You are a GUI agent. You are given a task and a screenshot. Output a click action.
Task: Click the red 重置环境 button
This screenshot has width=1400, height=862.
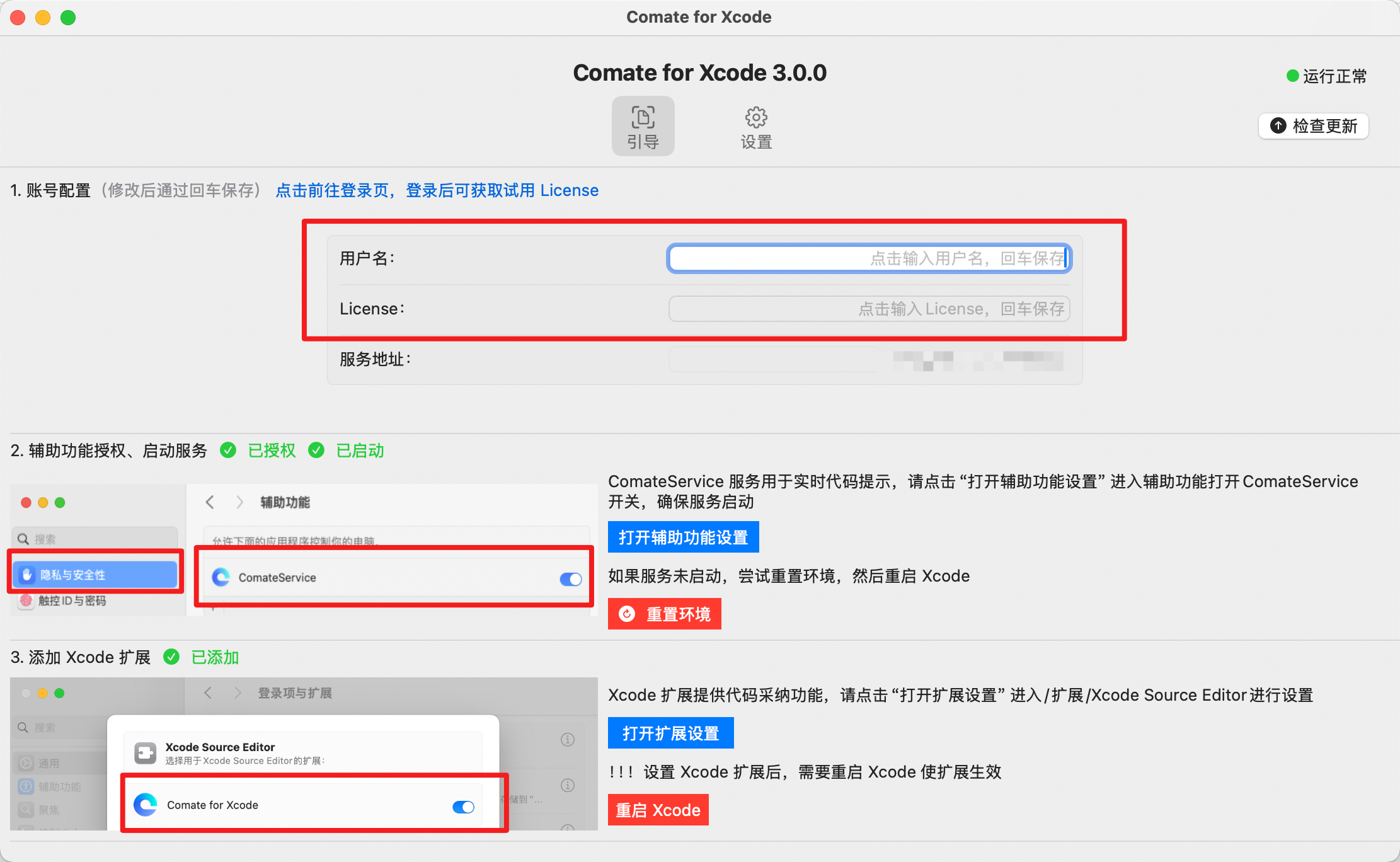665,614
